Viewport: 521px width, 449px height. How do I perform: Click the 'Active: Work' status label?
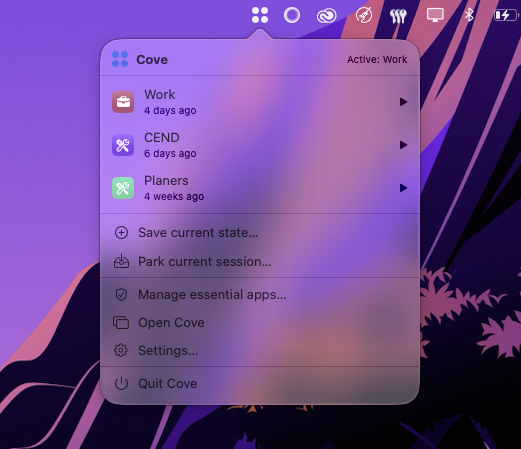pos(377,59)
